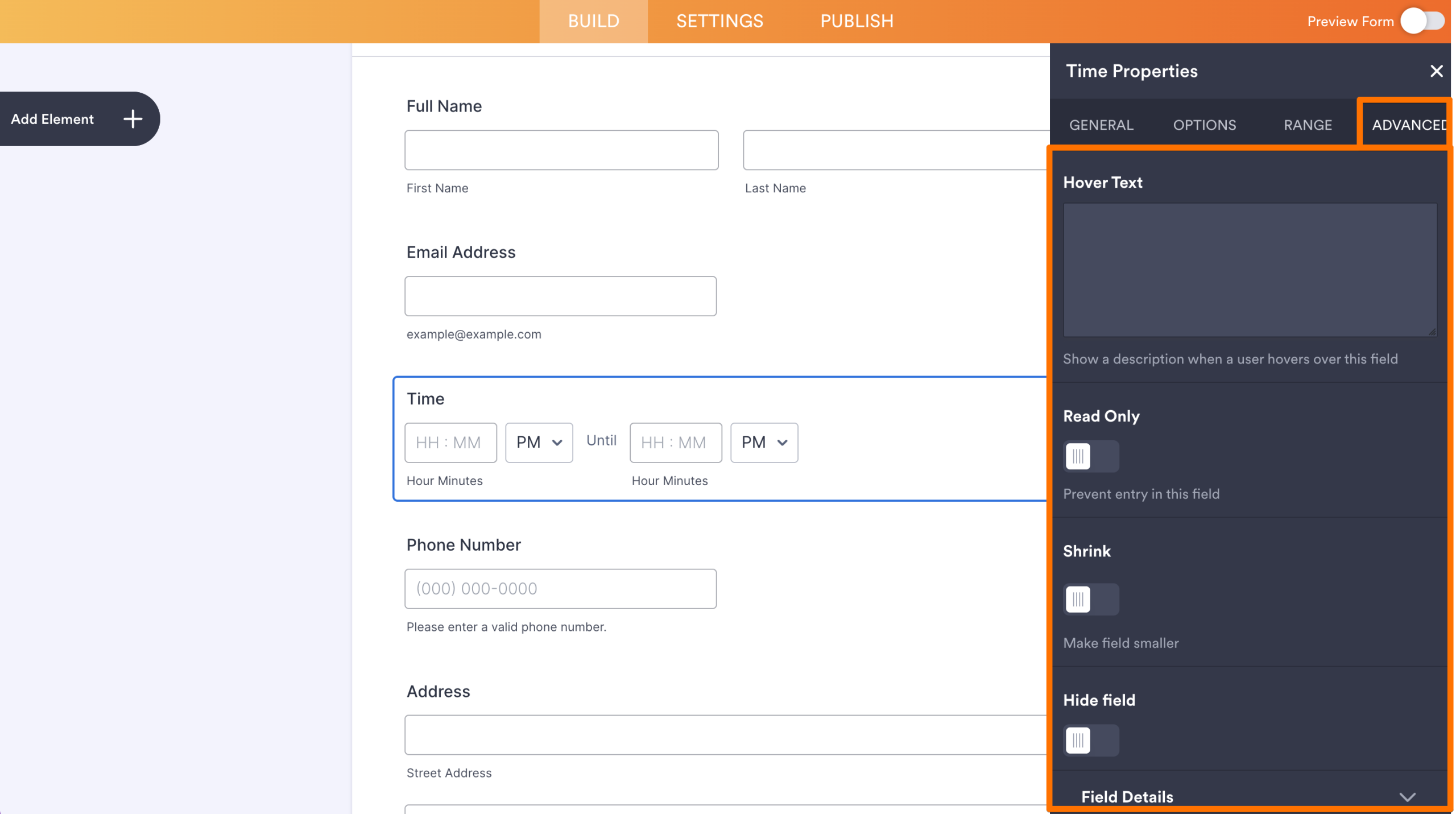Open the PM dropdown after Until
Viewport: 1456px width, 814px height.
coord(764,443)
